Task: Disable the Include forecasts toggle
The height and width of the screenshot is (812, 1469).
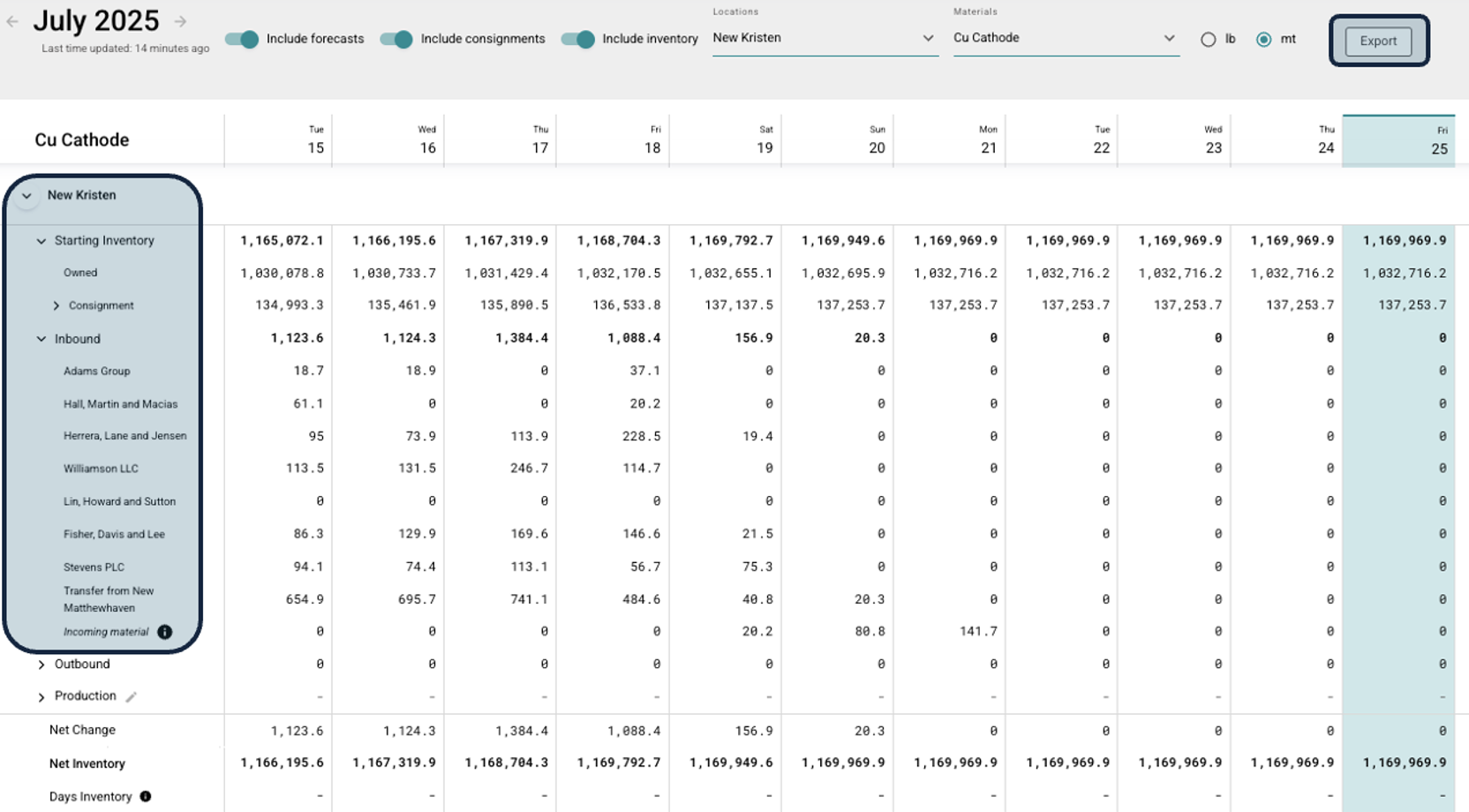Action: tap(241, 39)
